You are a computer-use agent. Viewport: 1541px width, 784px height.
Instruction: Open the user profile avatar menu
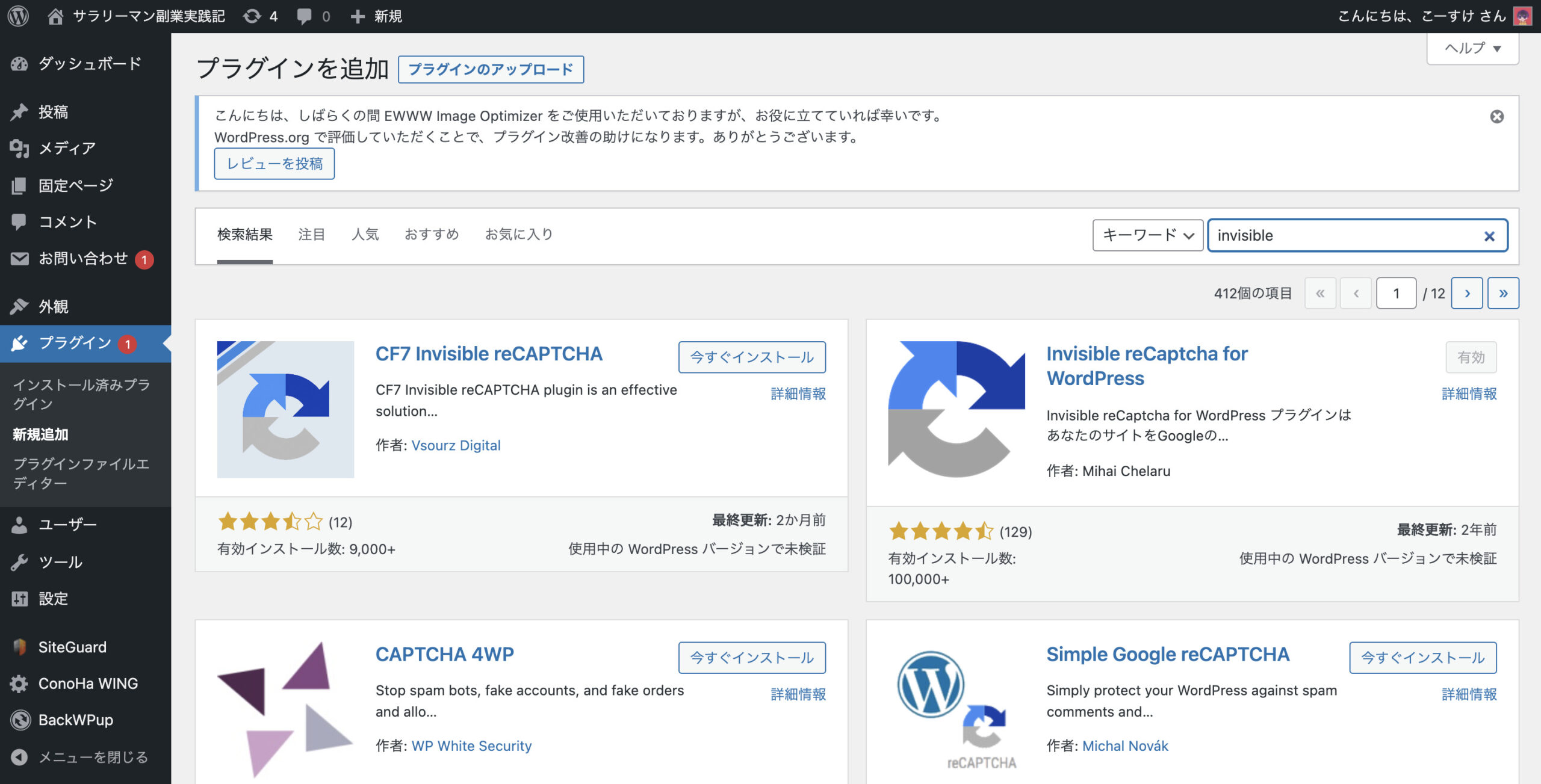point(1522,16)
